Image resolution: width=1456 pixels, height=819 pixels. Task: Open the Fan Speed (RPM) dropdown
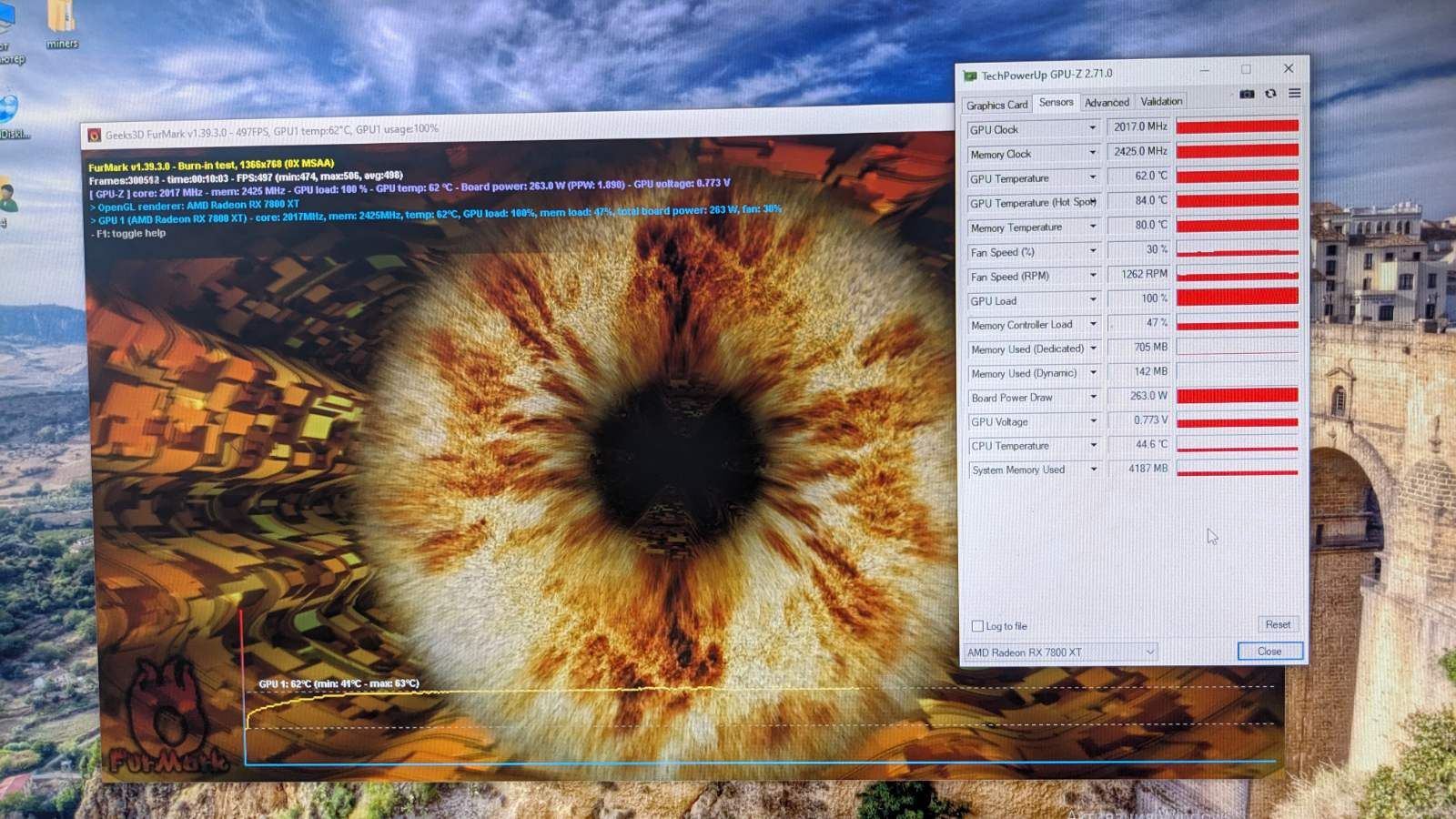pos(1093,275)
